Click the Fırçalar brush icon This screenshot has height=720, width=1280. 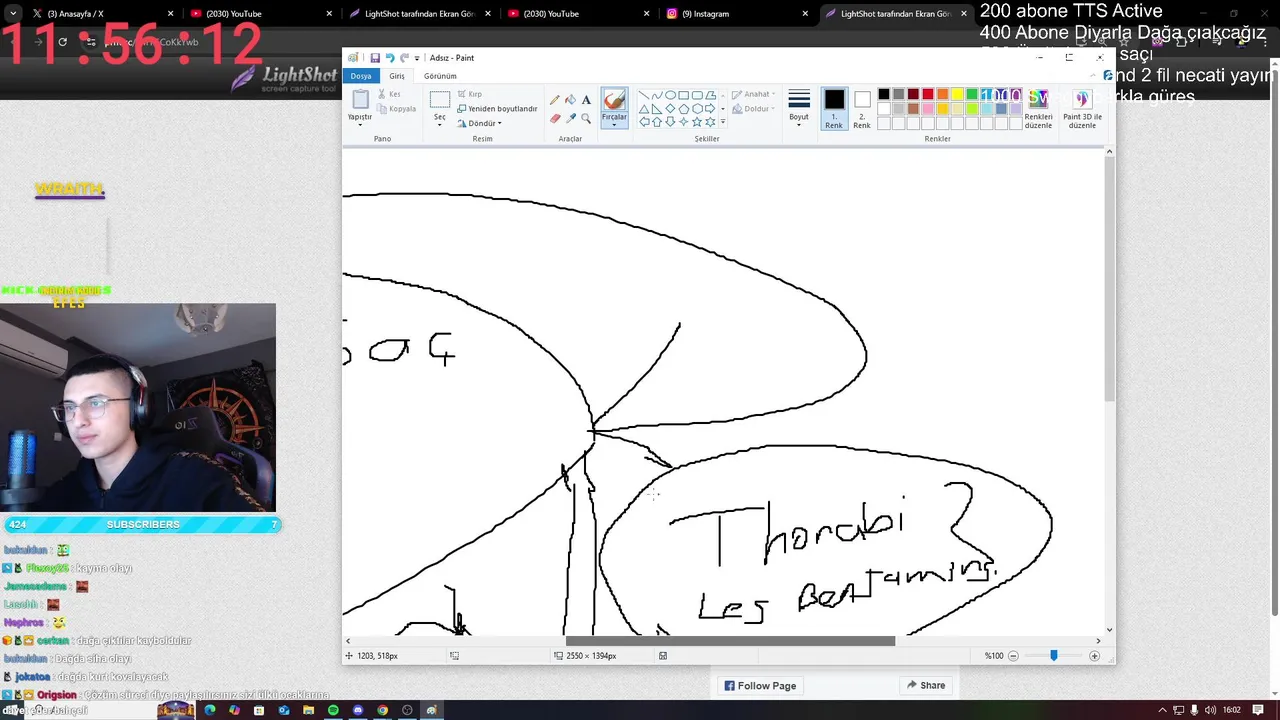[614, 100]
